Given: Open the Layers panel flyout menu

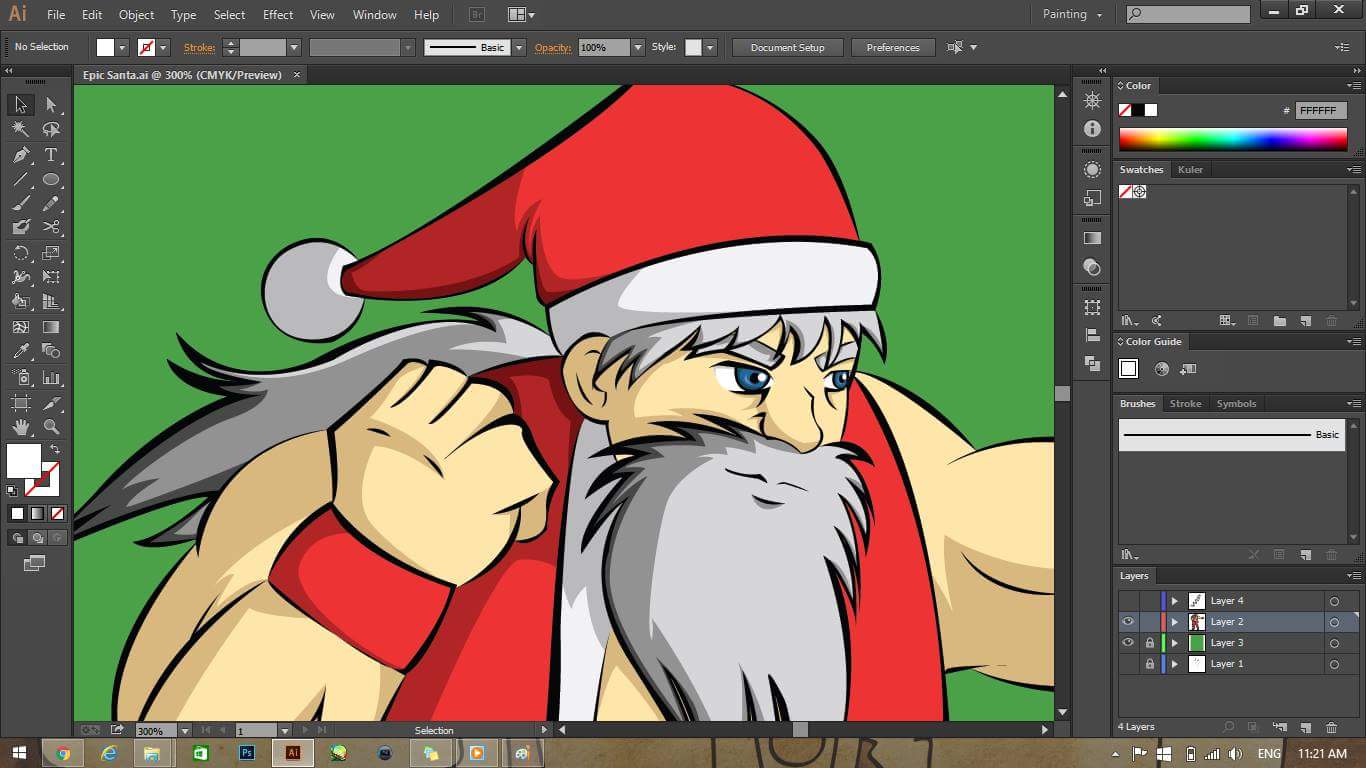Looking at the screenshot, I should 1352,576.
